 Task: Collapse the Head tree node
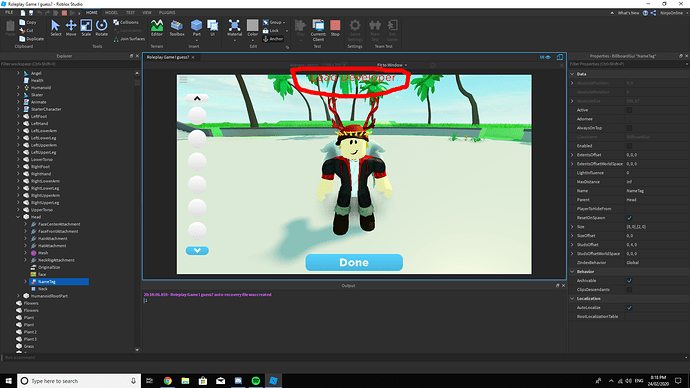(x=18, y=217)
